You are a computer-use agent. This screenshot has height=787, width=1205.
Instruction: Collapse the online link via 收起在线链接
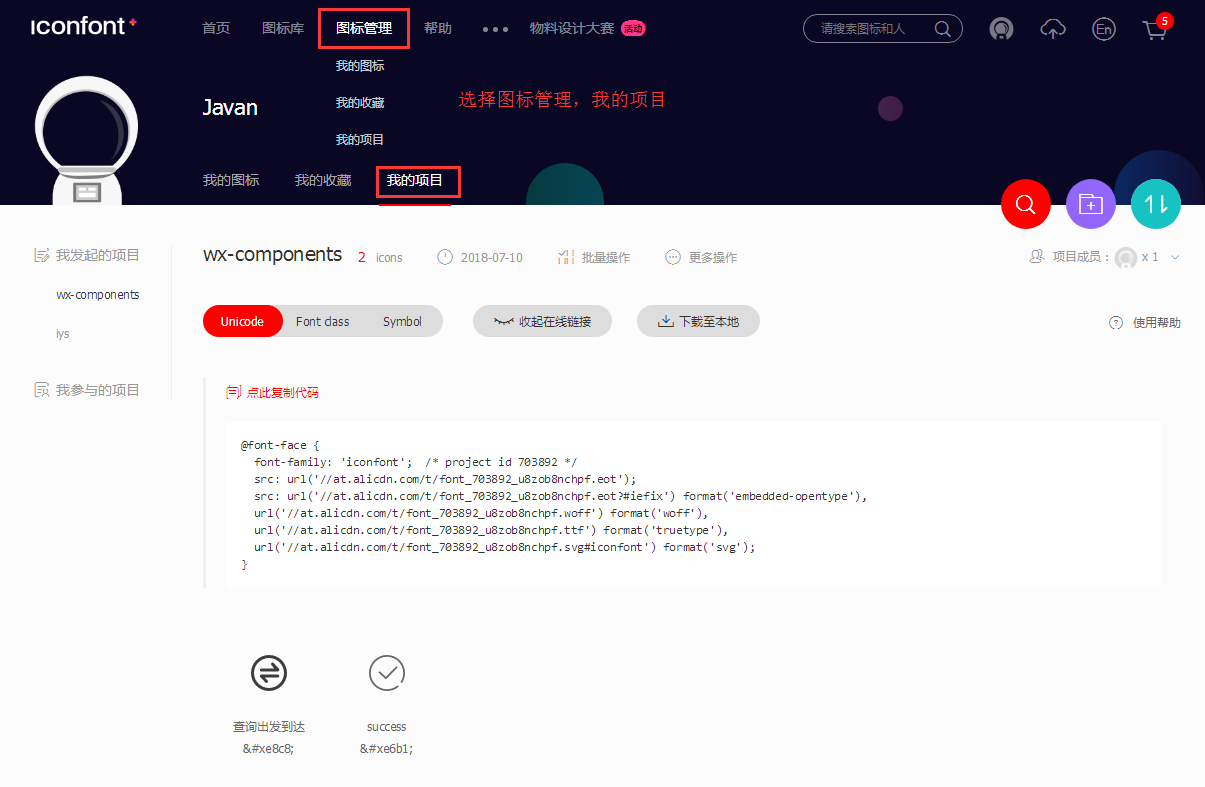point(542,321)
